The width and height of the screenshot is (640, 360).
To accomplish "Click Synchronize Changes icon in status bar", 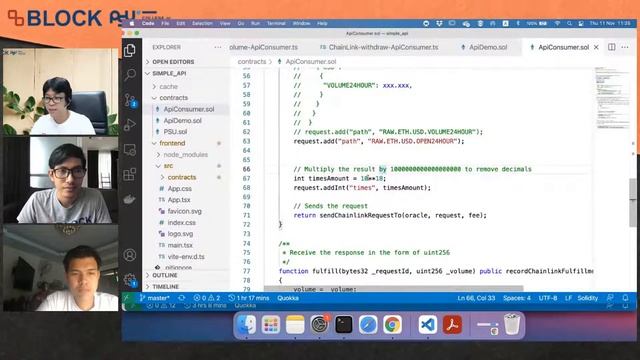I will pos(182,298).
